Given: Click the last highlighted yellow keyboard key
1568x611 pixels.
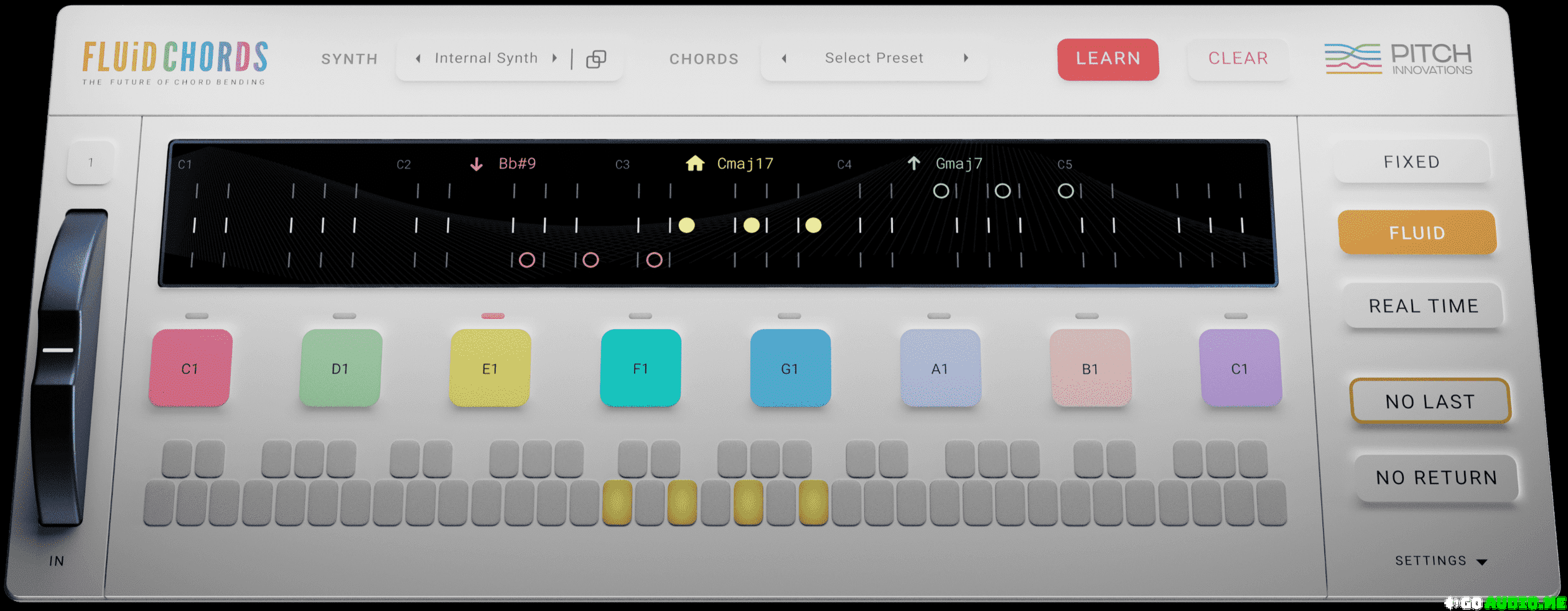Looking at the screenshot, I should 813,503.
